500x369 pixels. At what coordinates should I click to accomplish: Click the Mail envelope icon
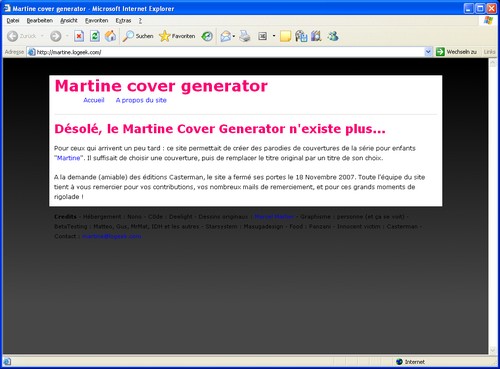(x=226, y=36)
